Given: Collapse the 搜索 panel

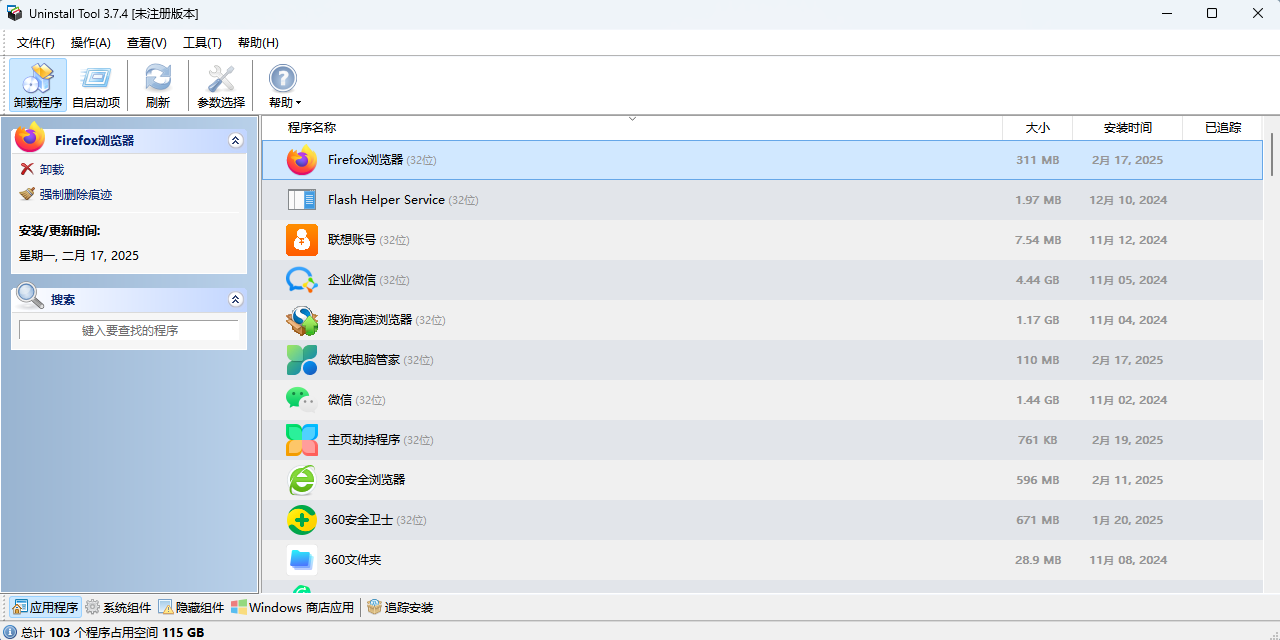Looking at the screenshot, I should pyautogui.click(x=236, y=300).
